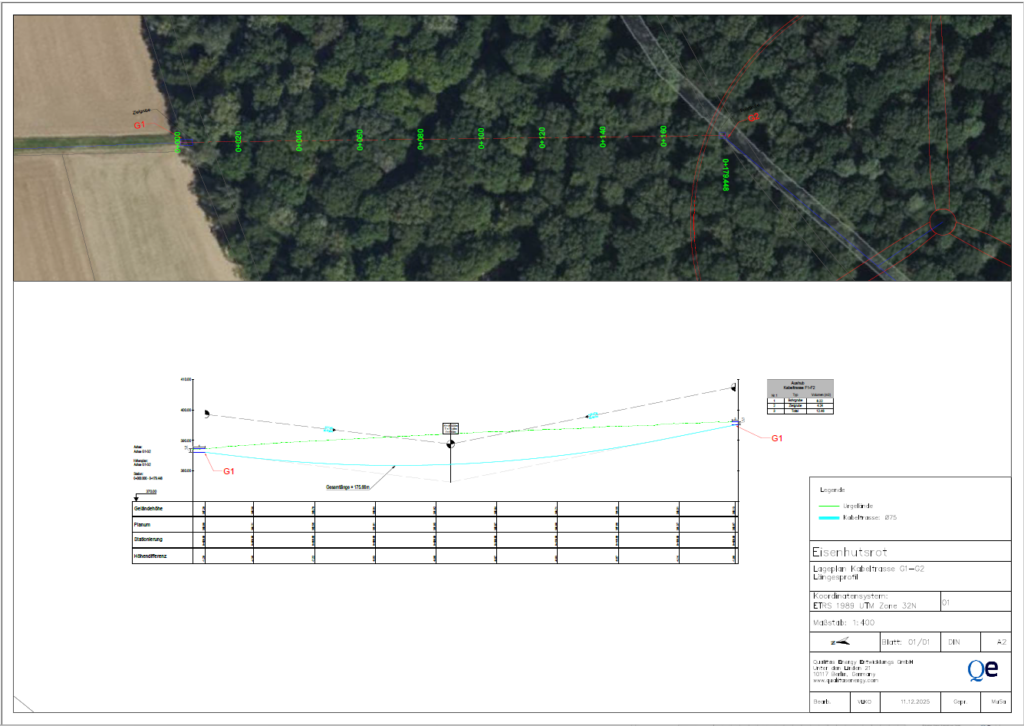Click the green Urgelände legend line
The image size is (1024, 726).
pyautogui.click(x=830, y=507)
